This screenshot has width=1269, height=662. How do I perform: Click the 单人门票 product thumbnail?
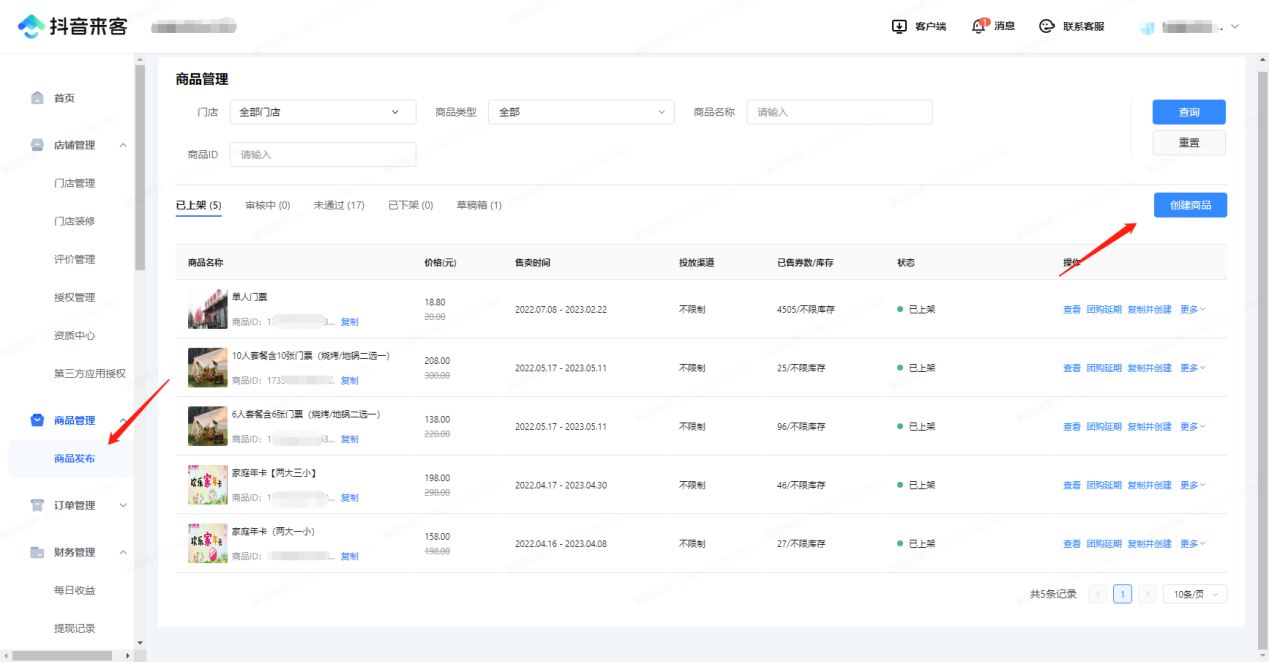click(x=208, y=309)
